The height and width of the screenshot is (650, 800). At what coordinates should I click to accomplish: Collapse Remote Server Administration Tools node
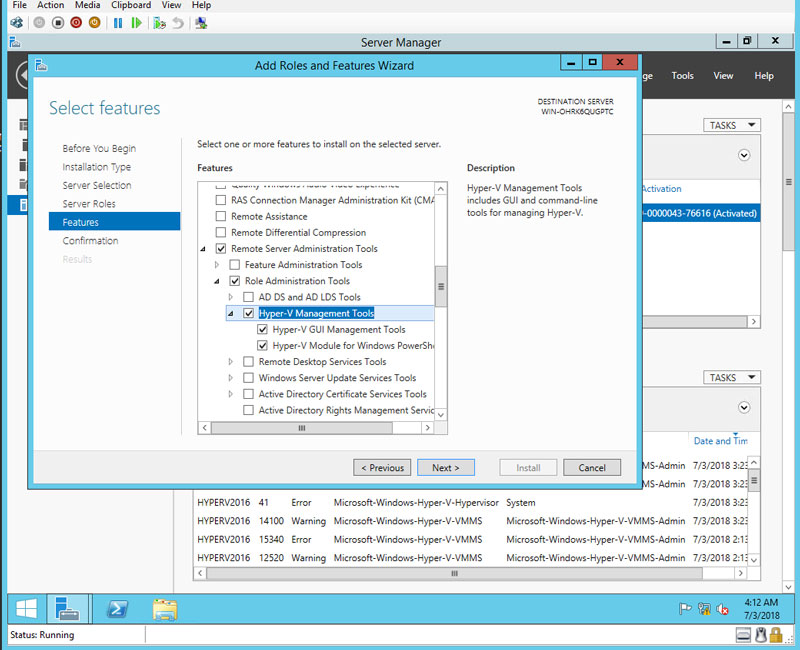[x=203, y=249]
